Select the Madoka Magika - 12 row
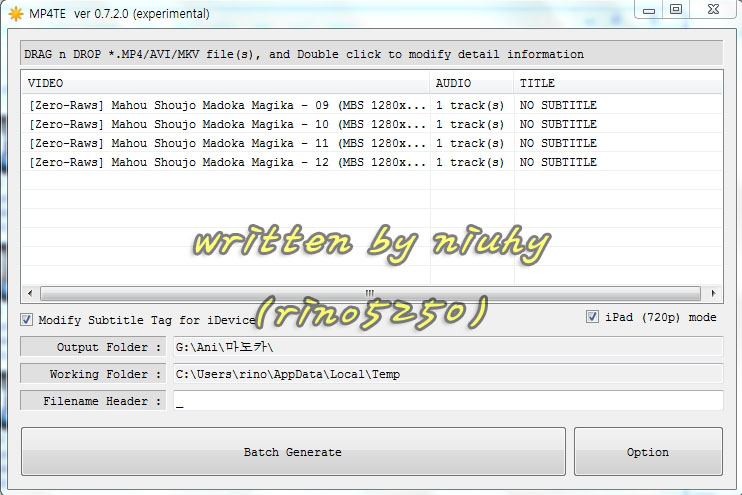The height and width of the screenshot is (495, 742). (372, 162)
